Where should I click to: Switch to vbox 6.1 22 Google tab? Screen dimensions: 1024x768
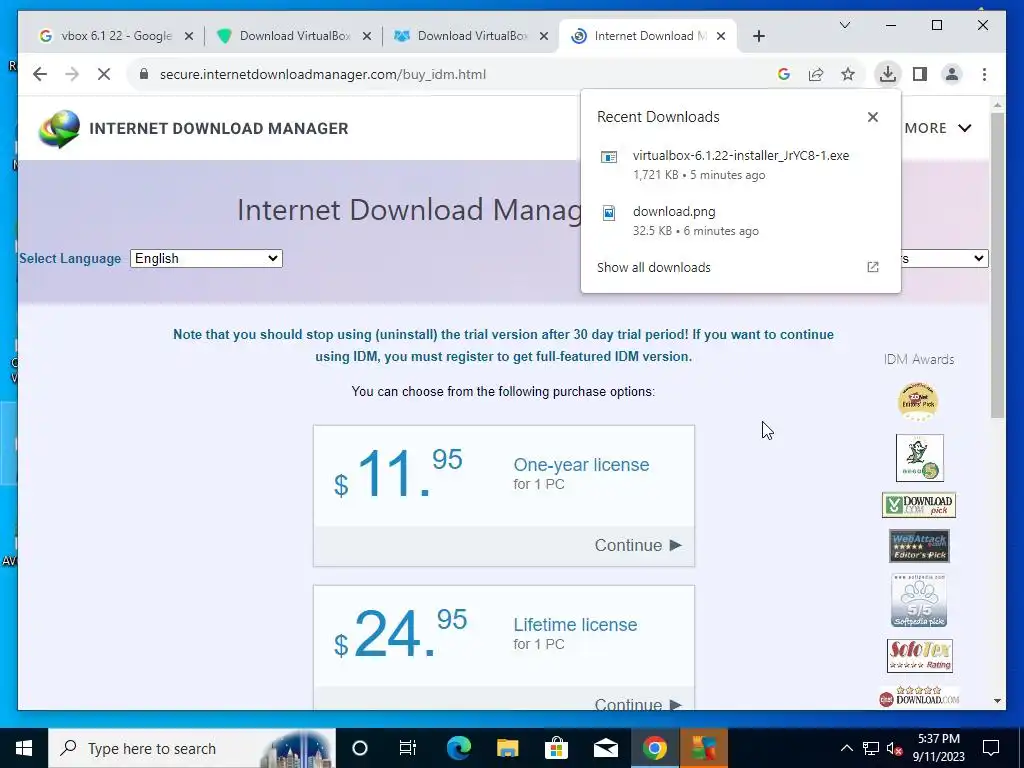116,36
